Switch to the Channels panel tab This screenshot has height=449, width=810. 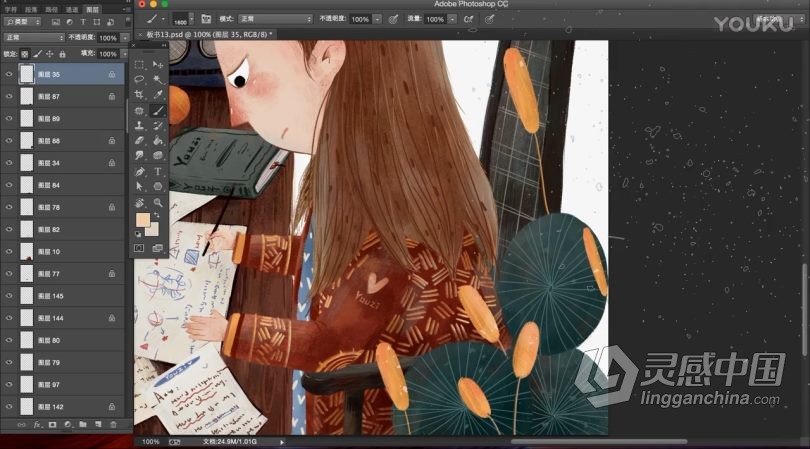[71, 9]
